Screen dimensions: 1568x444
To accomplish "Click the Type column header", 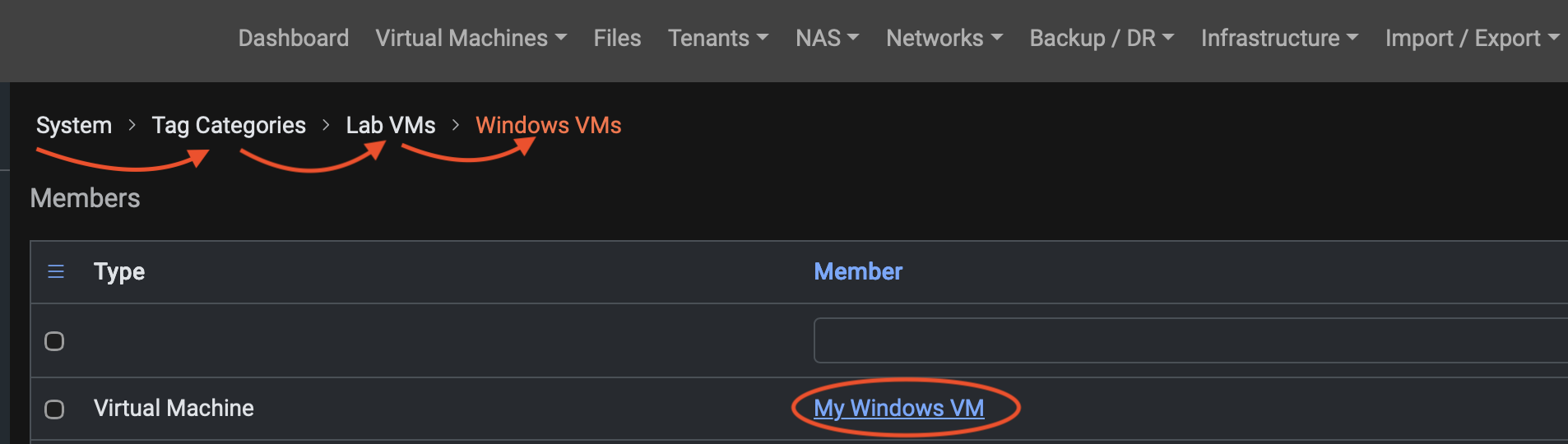I will [x=119, y=271].
